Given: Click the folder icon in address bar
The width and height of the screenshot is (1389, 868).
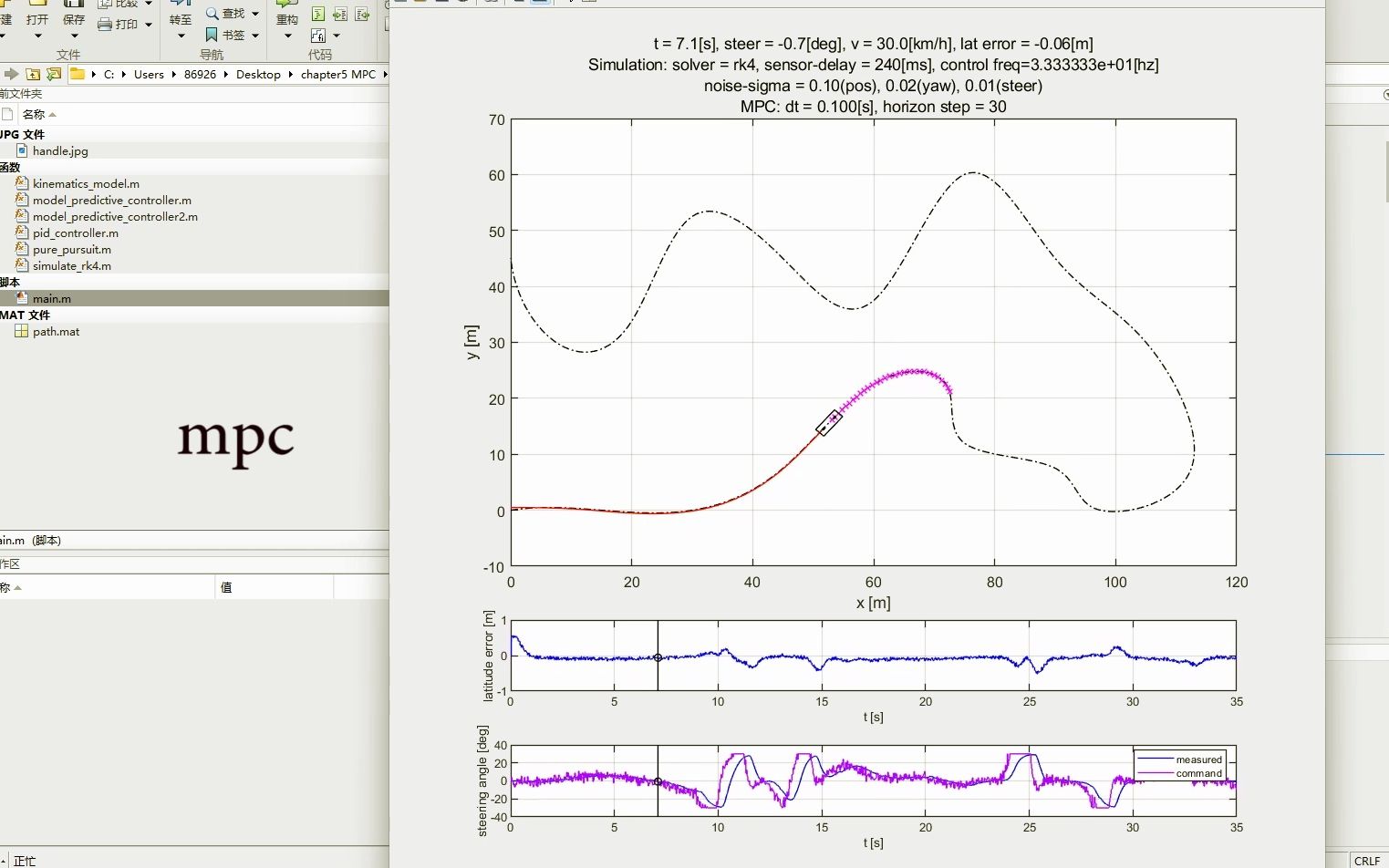Looking at the screenshot, I should [x=78, y=74].
